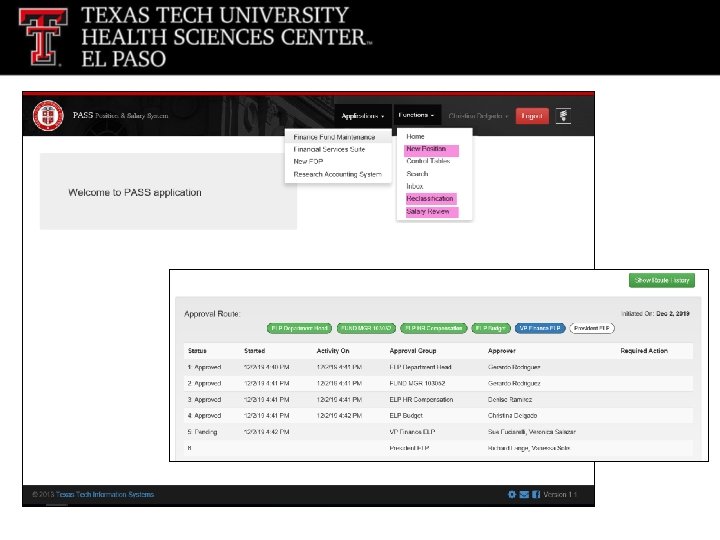Click the '2. Approved' status cell
This screenshot has height=540, width=720.
point(204,383)
